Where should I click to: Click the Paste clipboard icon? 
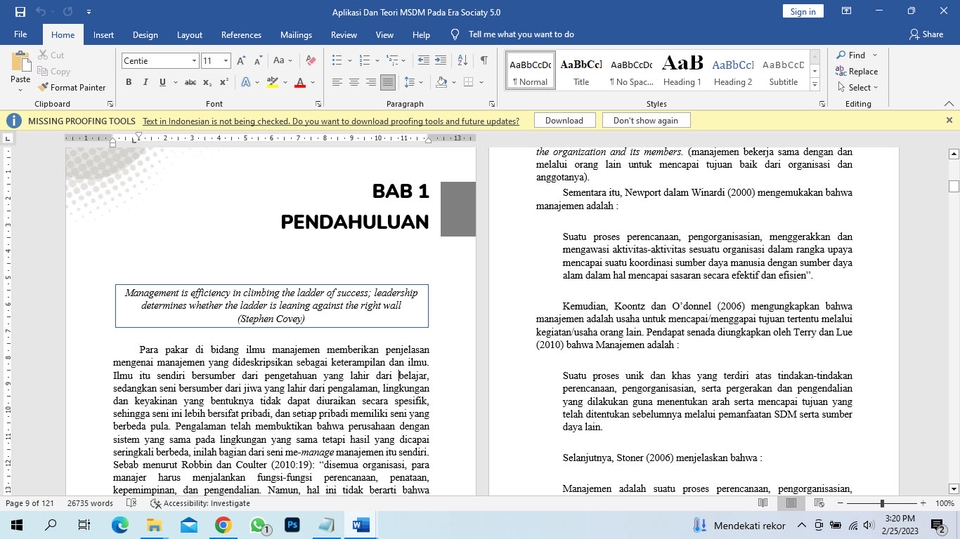(20, 62)
